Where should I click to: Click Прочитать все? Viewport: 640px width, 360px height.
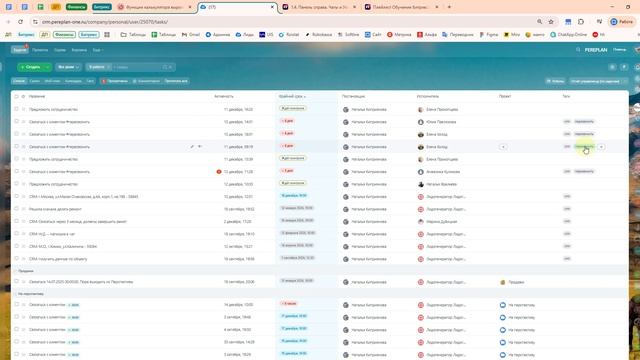tap(176, 81)
